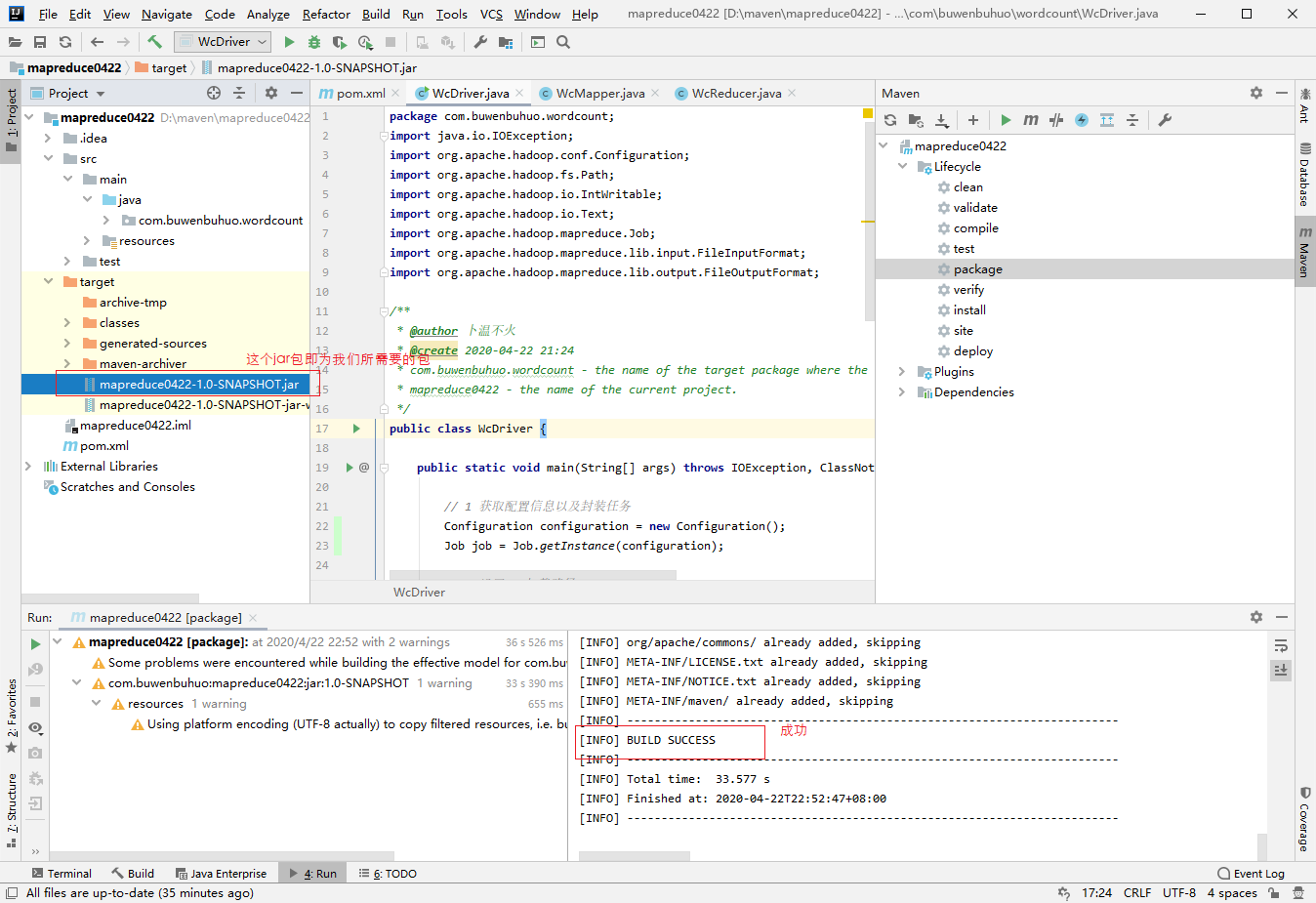Add Maven project with plus icon
This screenshot has width=1316, height=903.
[x=973, y=120]
